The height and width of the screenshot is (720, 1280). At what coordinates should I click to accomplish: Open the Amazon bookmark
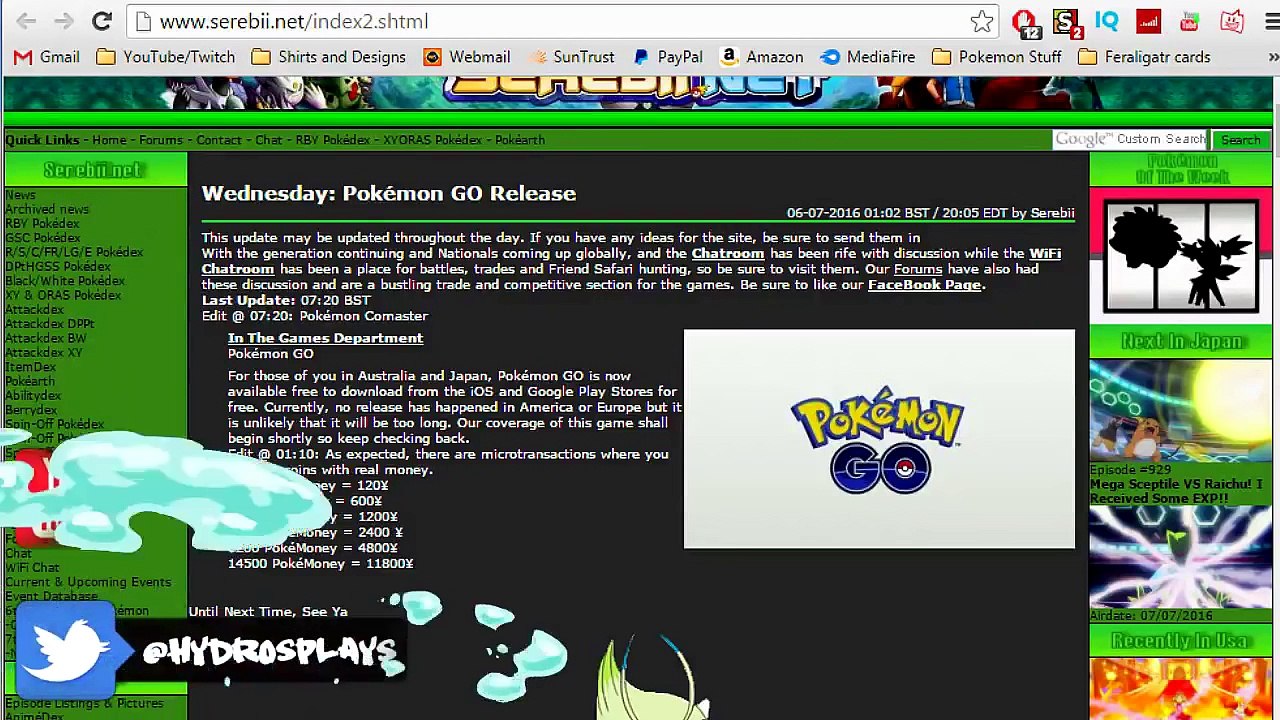coord(761,57)
